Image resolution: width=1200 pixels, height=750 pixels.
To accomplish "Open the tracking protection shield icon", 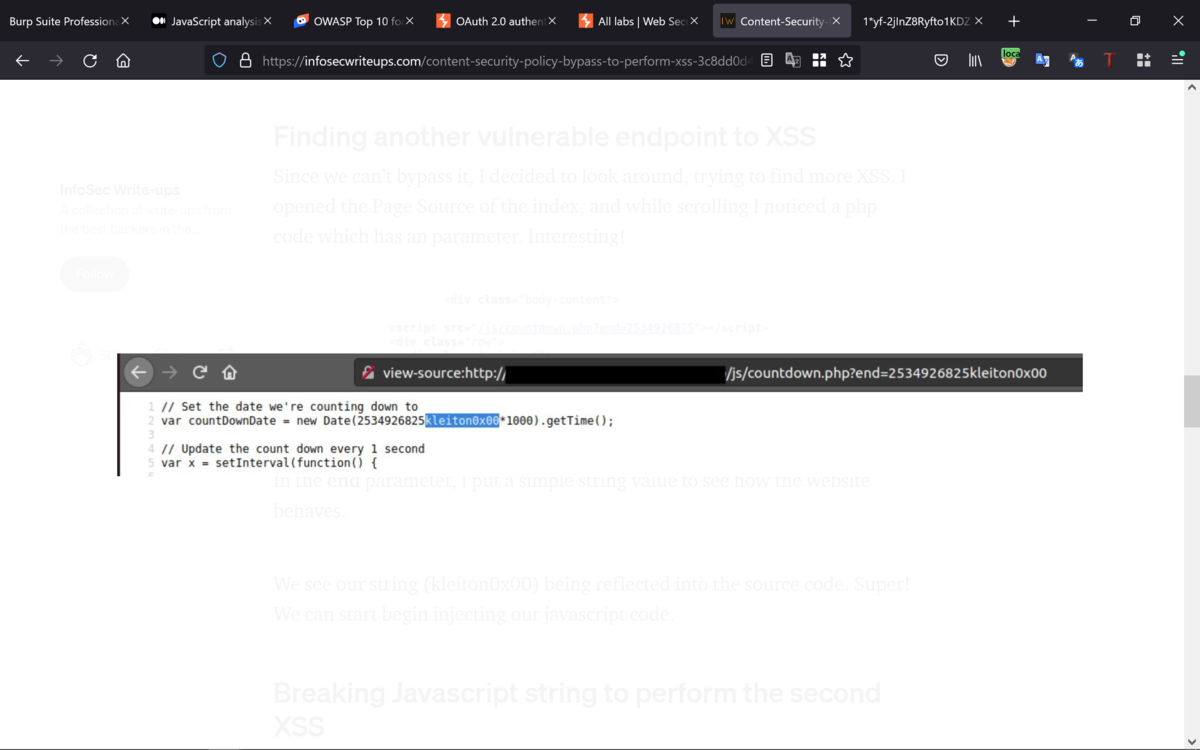I will [220, 60].
